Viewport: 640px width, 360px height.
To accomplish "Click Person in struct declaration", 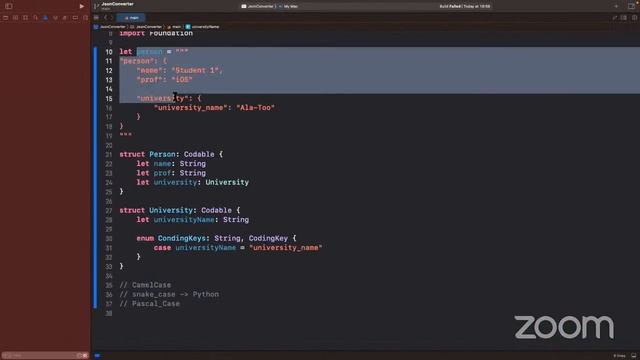I will (162, 154).
